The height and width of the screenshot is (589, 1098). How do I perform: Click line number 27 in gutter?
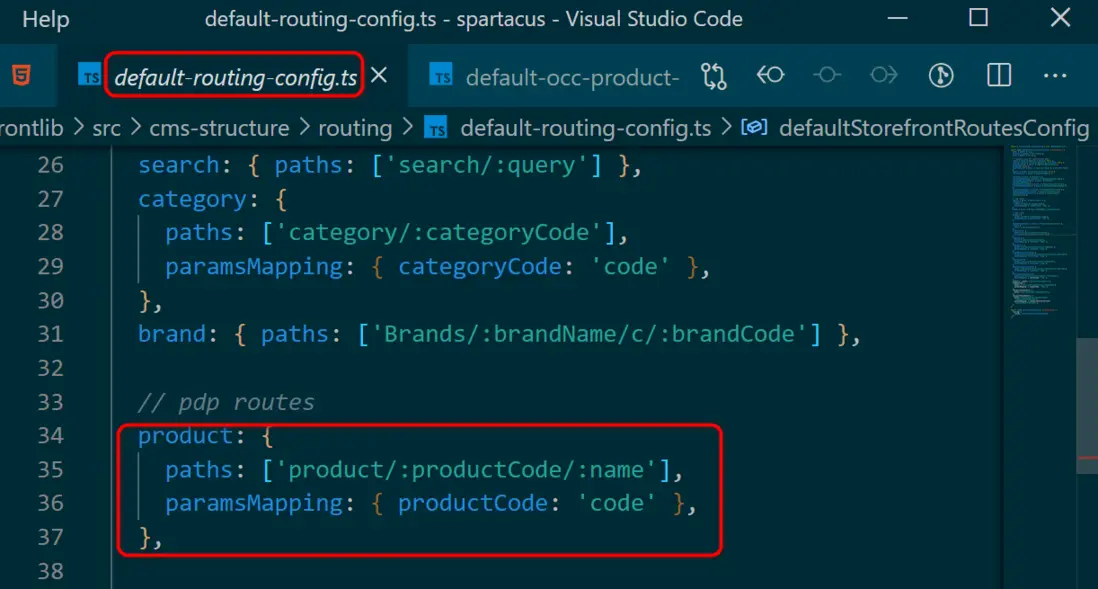click(x=50, y=199)
